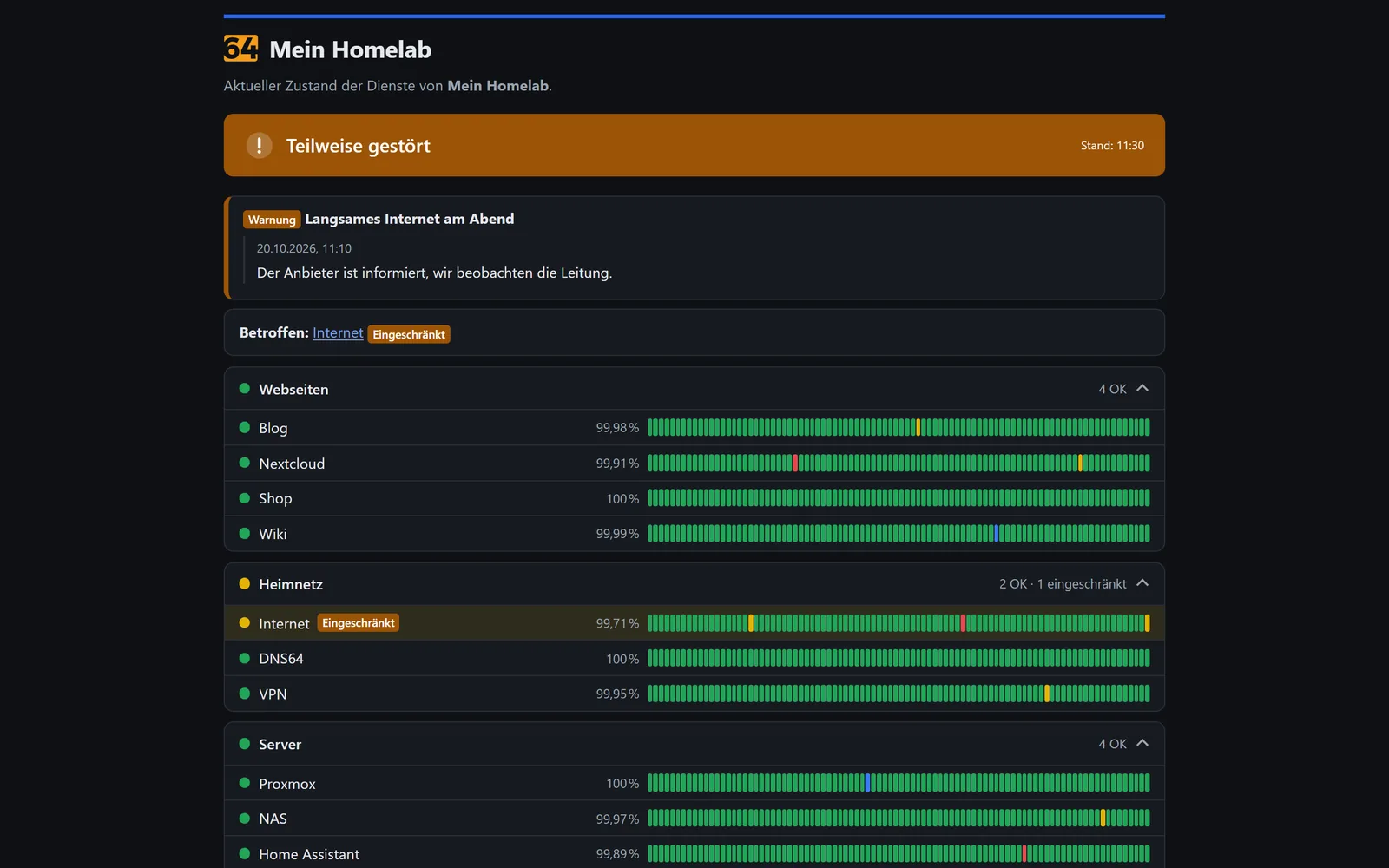This screenshot has width=1389, height=868.
Task: Open the Internet link under Betroffen
Action: (x=338, y=332)
